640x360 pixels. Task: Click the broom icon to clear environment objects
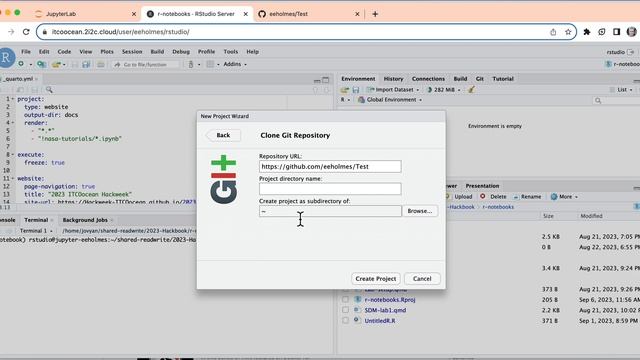pos(471,89)
